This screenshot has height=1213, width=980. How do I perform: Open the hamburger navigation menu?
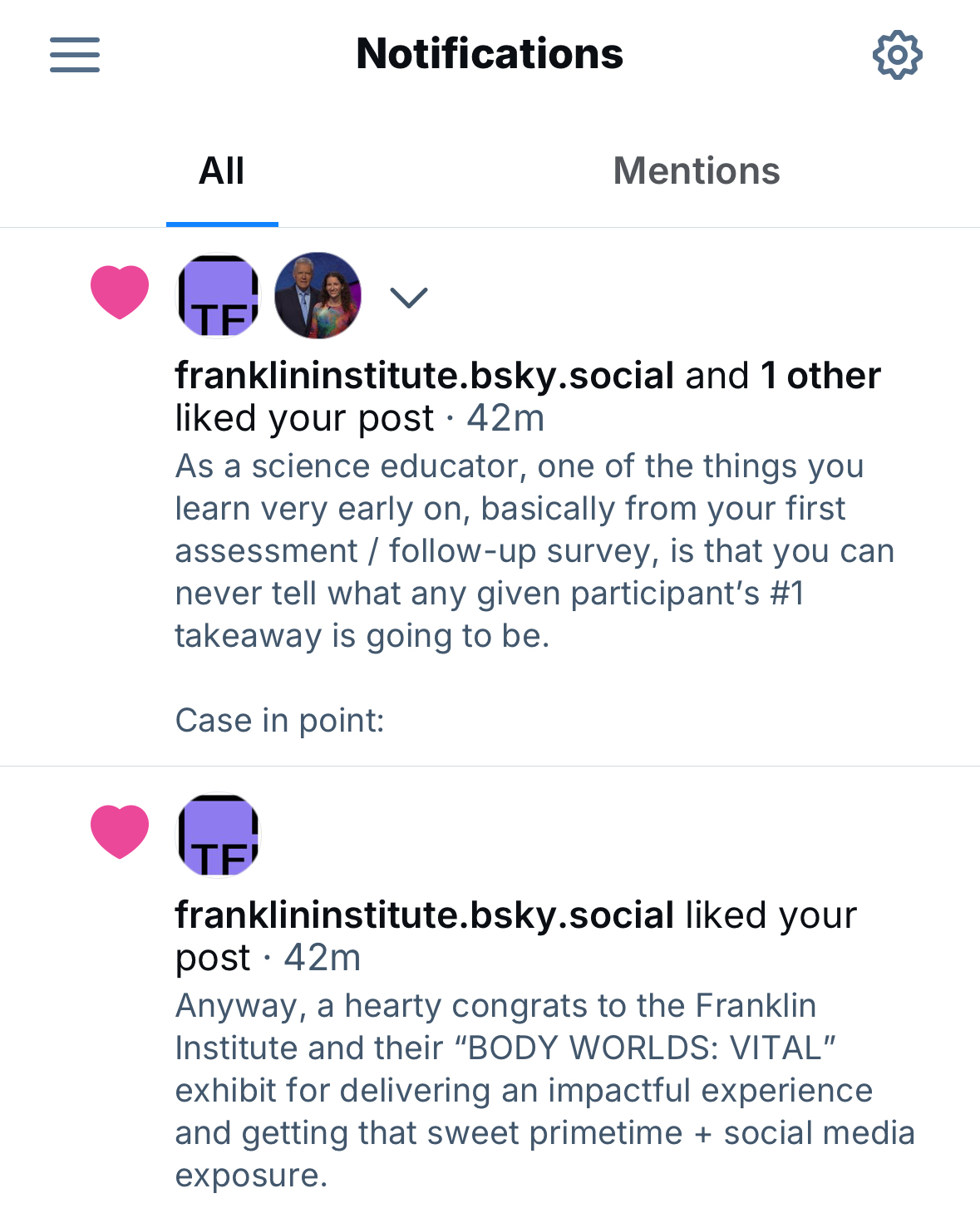pyautogui.click(x=75, y=55)
